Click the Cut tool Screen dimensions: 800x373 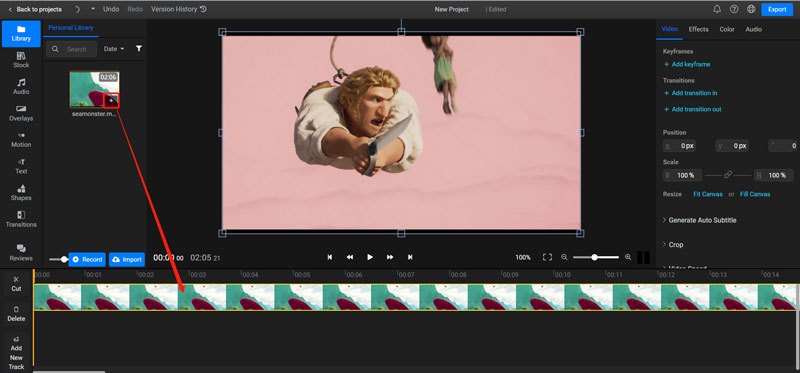[16, 284]
